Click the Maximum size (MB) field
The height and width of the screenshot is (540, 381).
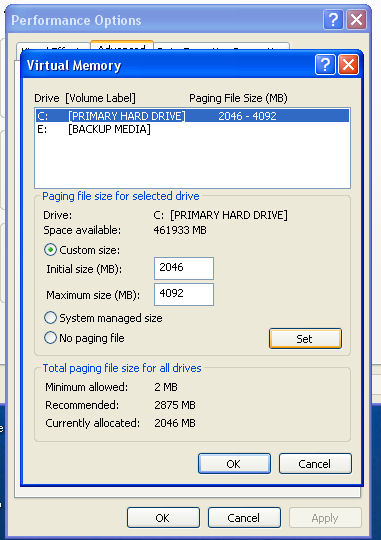(x=184, y=294)
